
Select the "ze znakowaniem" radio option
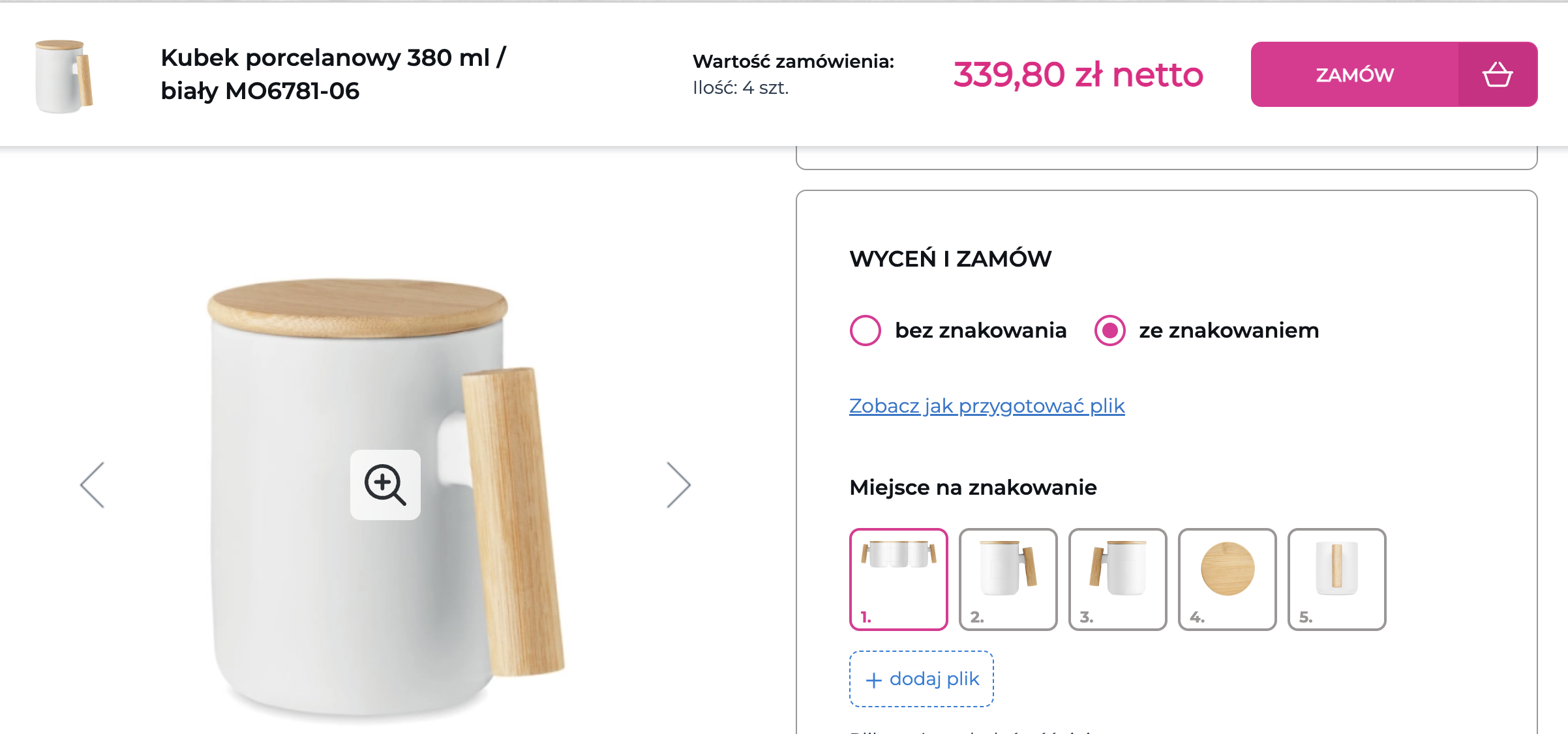(1109, 330)
